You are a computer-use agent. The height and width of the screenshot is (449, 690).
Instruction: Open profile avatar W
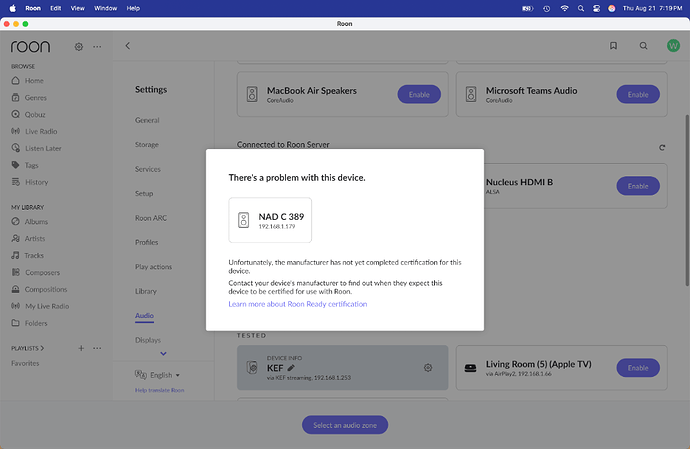tap(673, 45)
